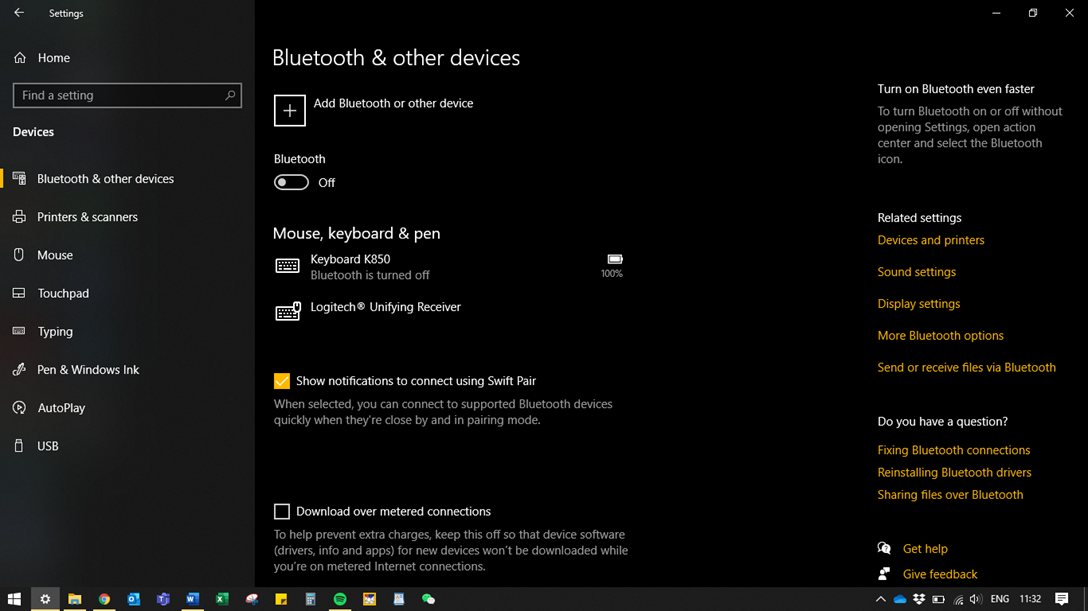
Task: Open Spotify from the taskbar
Action: coord(340,599)
